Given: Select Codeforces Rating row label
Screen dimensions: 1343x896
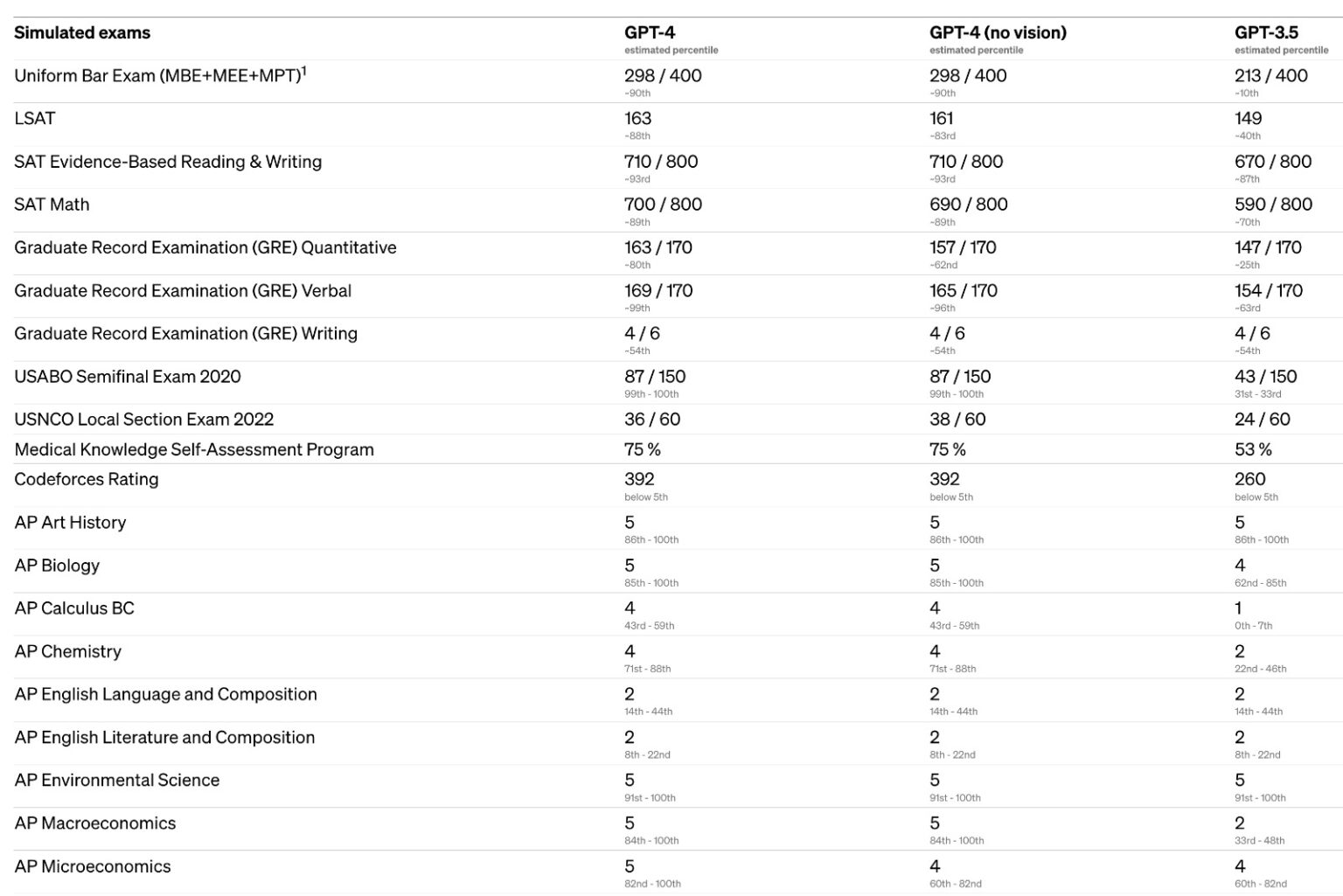Looking at the screenshot, I should tap(87, 479).
